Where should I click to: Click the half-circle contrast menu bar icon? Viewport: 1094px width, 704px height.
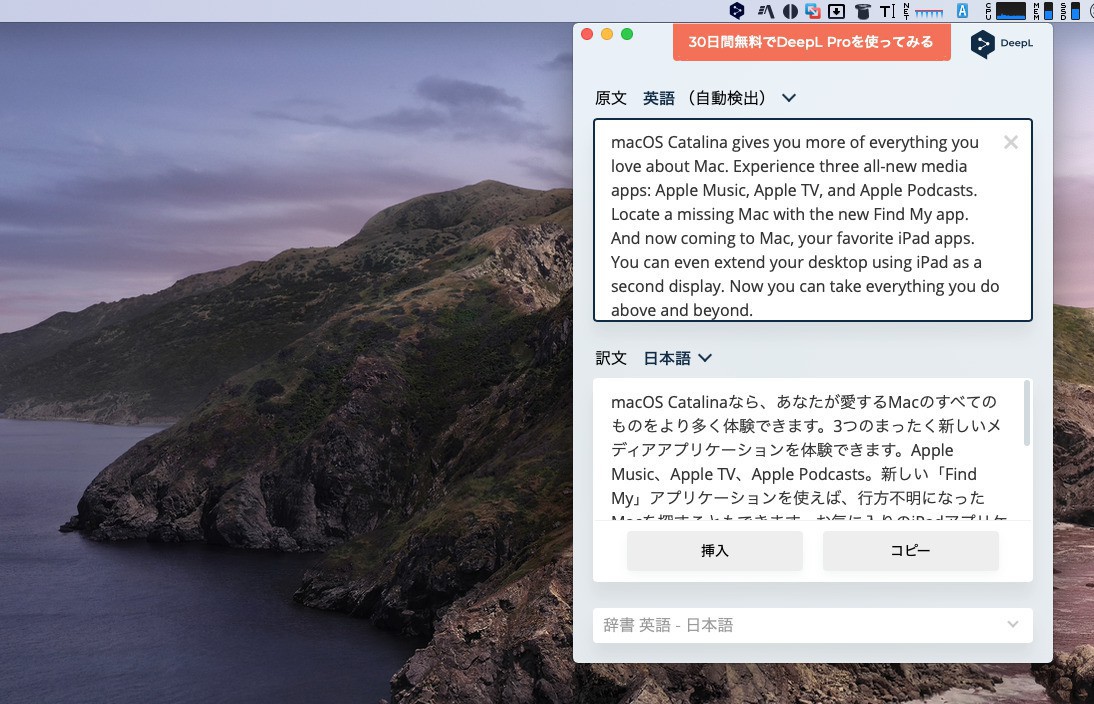790,10
